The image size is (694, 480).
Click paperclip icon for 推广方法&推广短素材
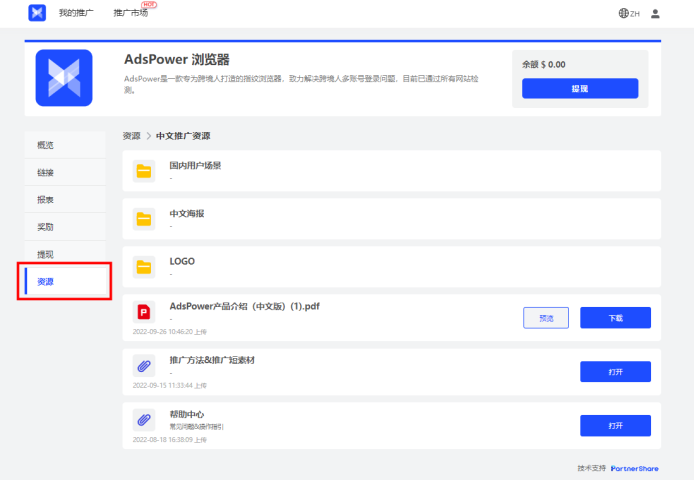click(x=144, y=366)
